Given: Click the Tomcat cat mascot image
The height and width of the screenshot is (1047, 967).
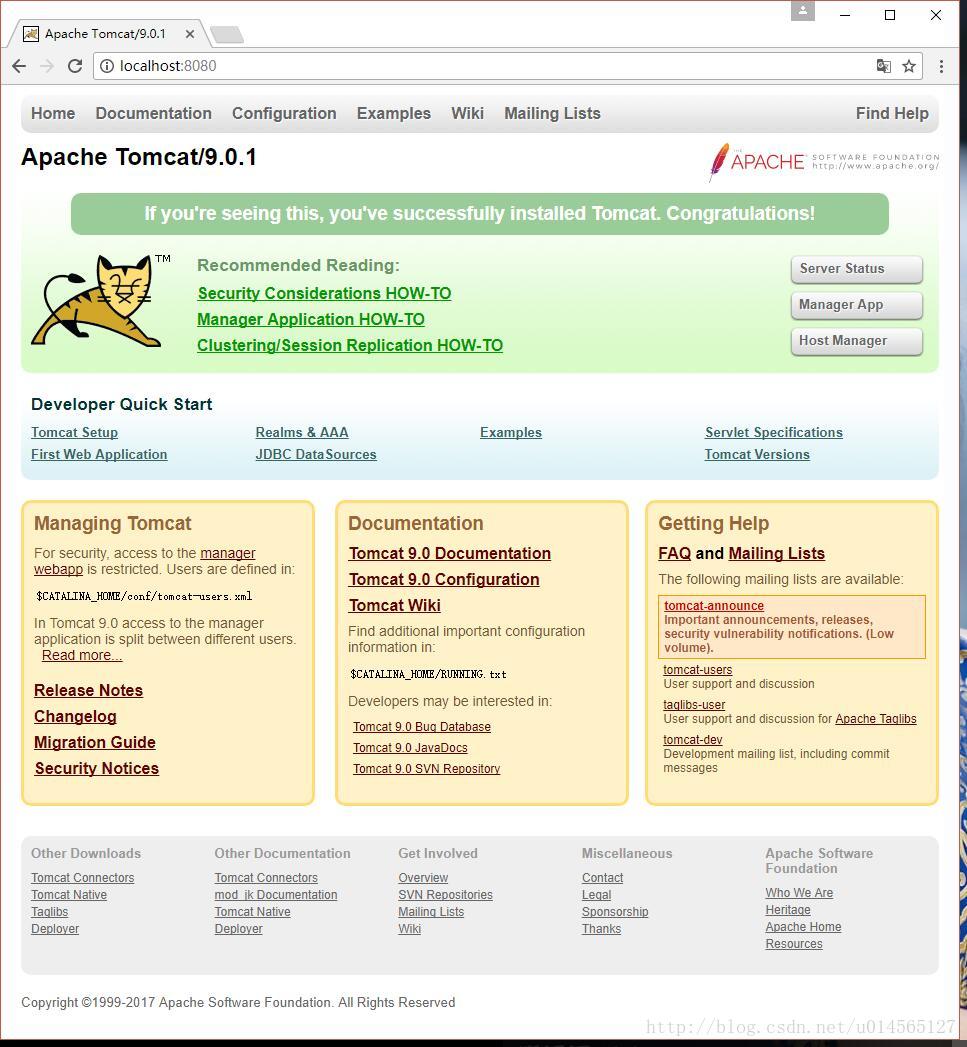Looking at the screenshot, I should 100,300.
